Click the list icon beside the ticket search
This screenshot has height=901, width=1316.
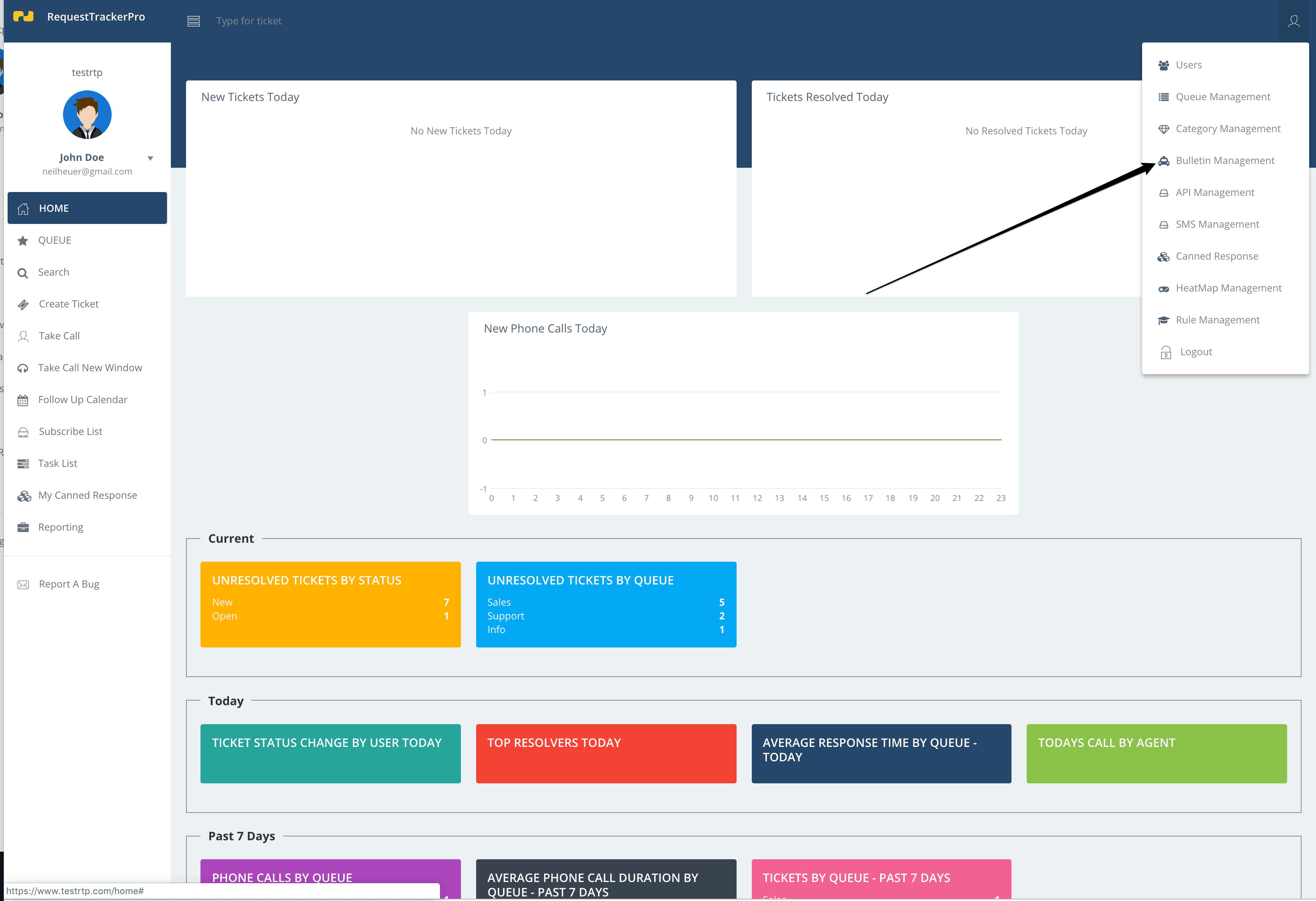tap(194, 21)
